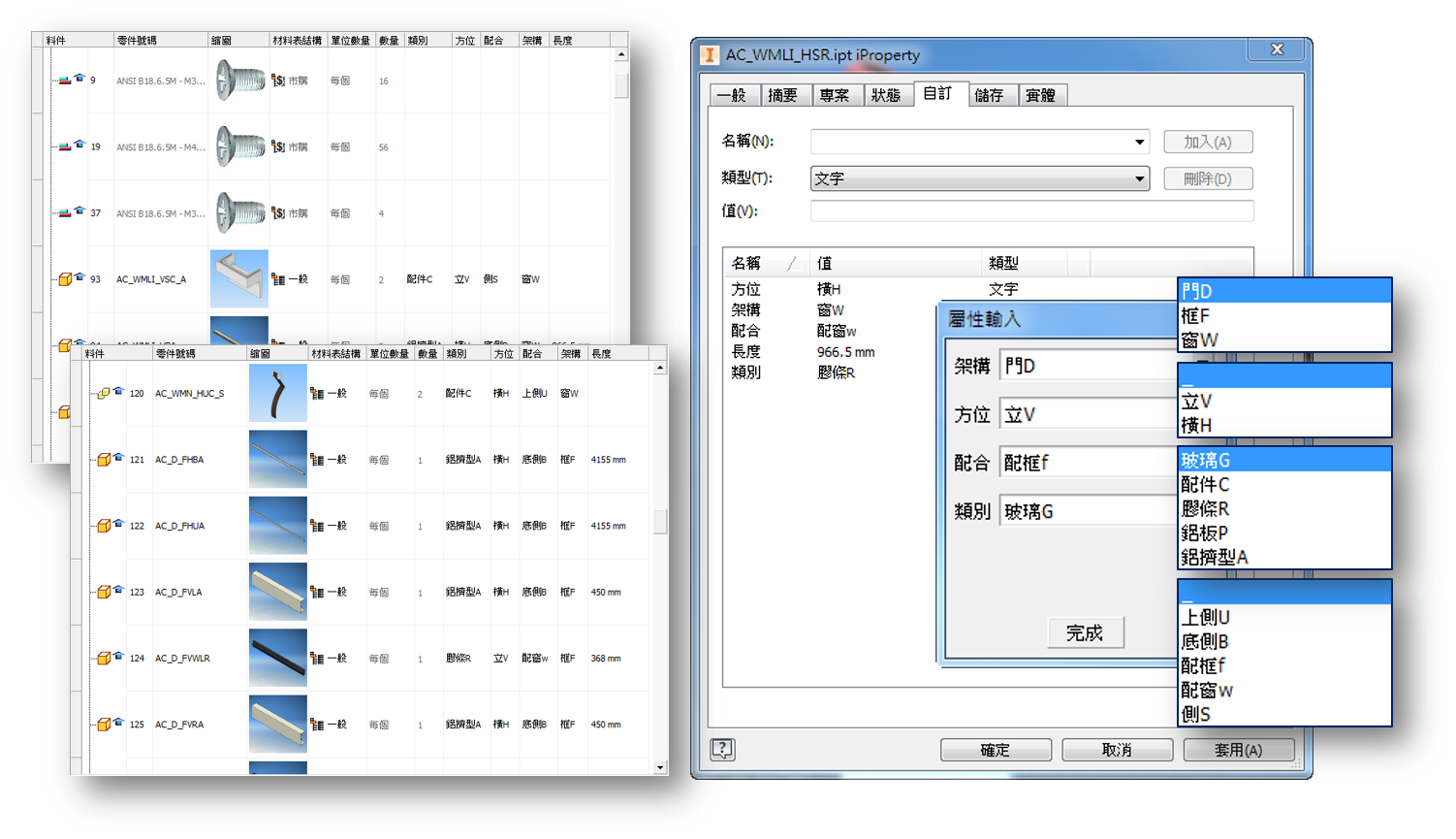Click purchased structure icon in row 9

click(x=278, y=81)
